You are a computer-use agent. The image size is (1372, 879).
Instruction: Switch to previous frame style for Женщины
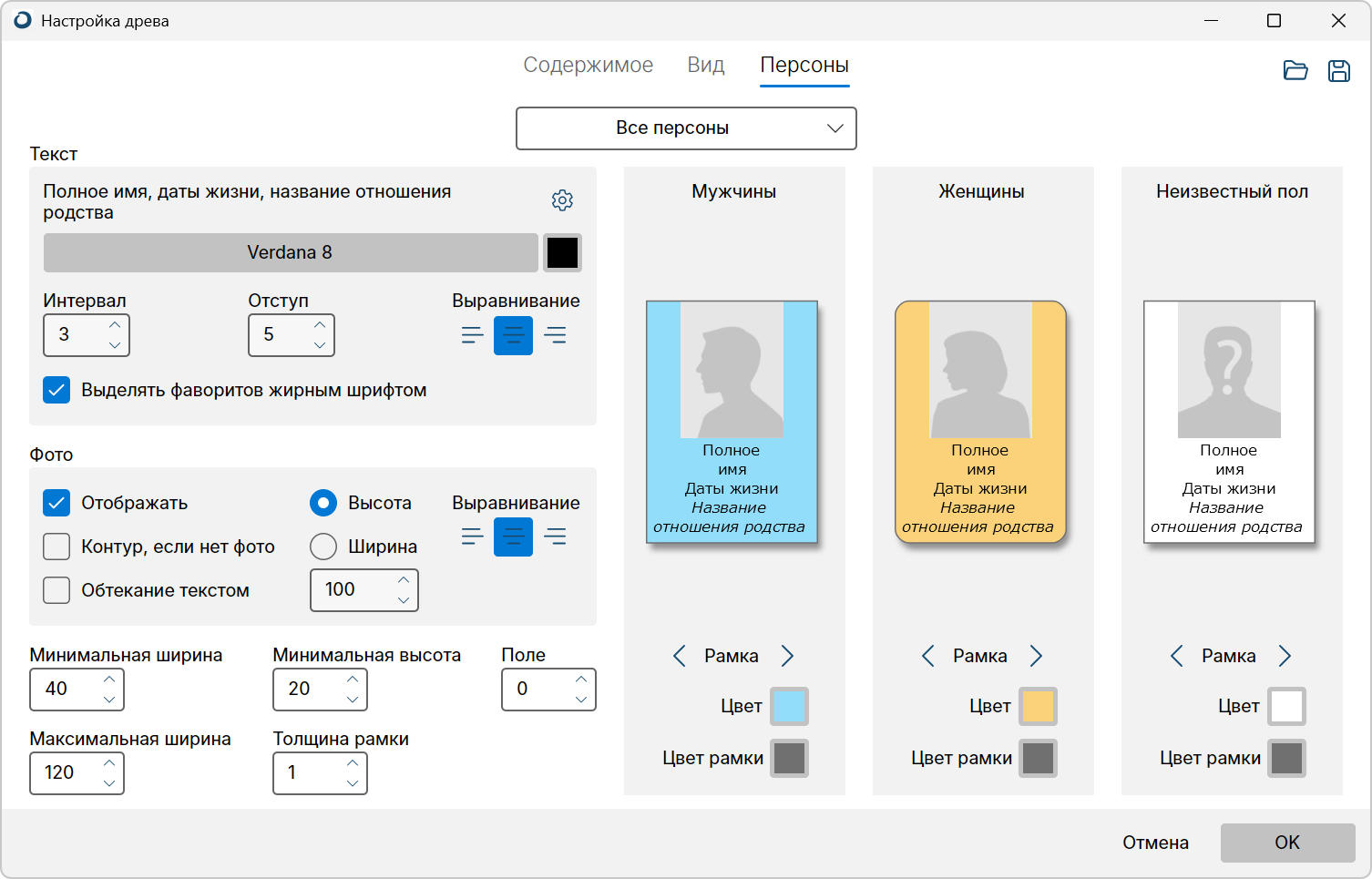pos(927,656)
